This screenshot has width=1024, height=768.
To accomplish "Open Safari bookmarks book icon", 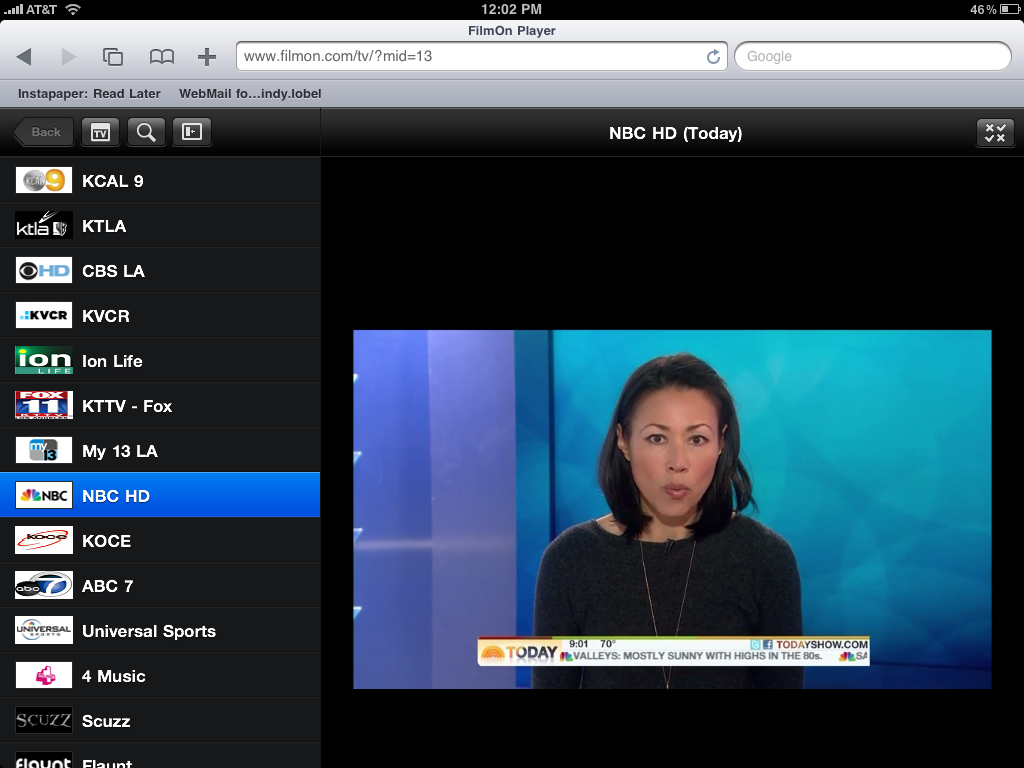I will [x=161, y=57].
